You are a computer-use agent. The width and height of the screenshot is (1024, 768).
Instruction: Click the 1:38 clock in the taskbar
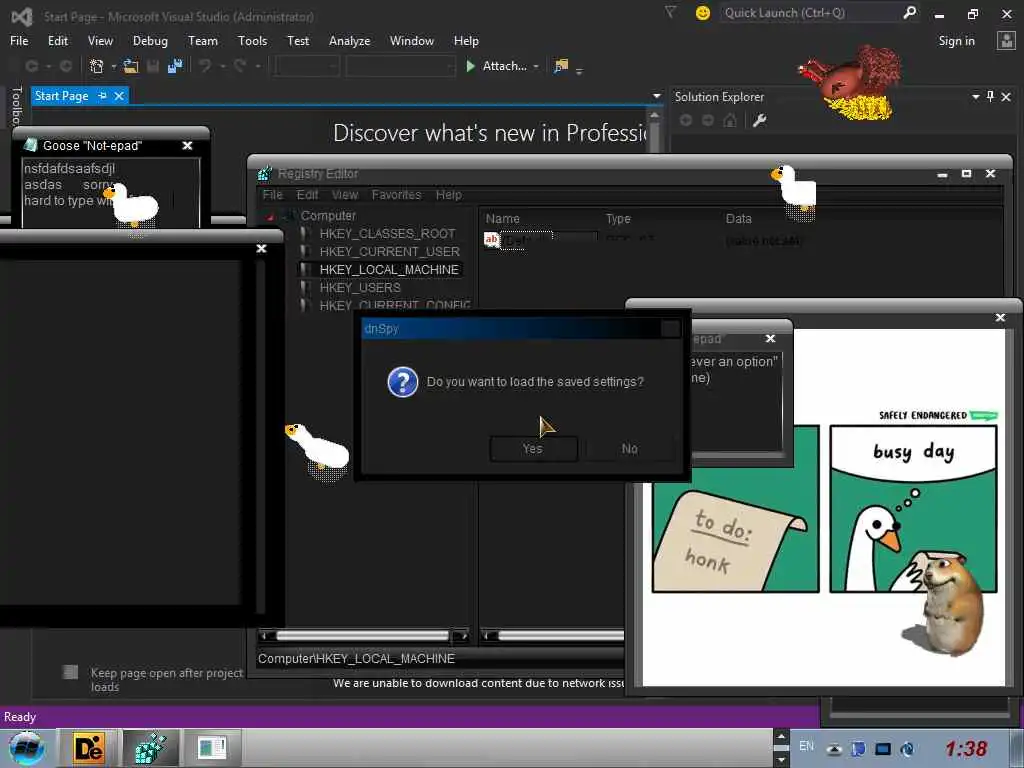[966, 748]
